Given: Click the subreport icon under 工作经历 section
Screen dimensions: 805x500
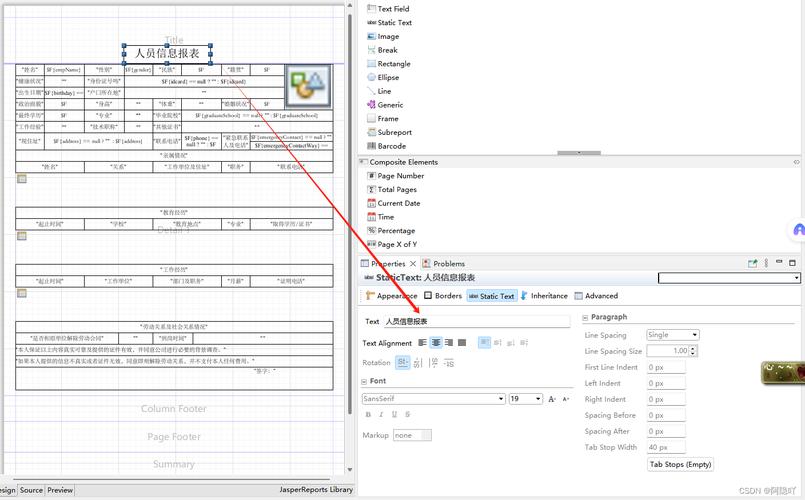Looking at the screenshot, I should (x=22, y=293).
